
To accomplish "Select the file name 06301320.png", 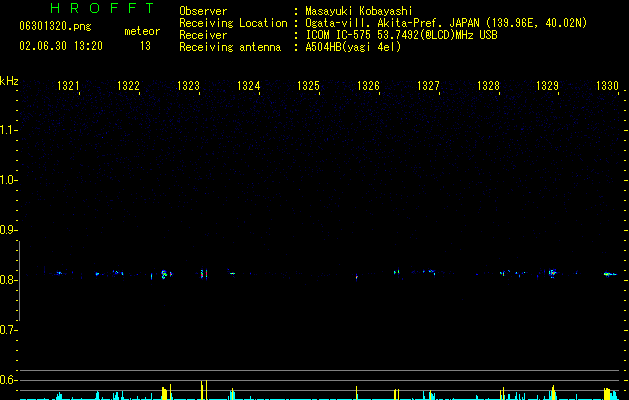I will pyautogui.click(x=55, y=26).
